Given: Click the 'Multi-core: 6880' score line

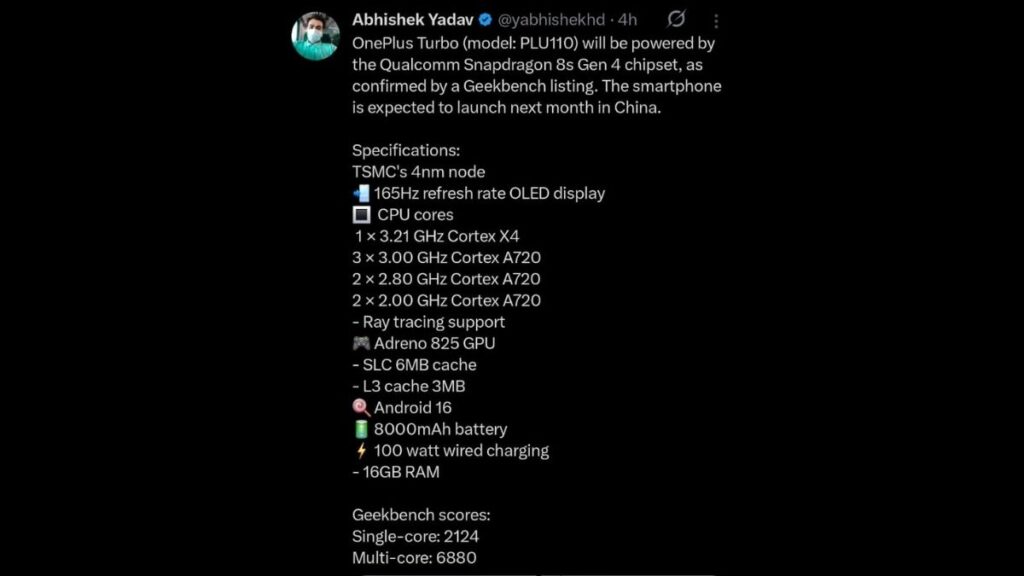Looking at the screenshot, I should tap(411, 557).
